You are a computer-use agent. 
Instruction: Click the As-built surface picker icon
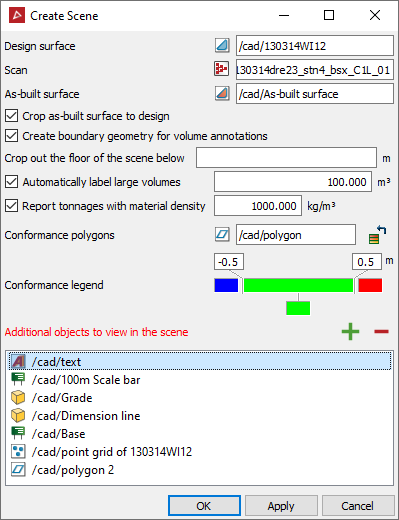click(x=222, y=93)
